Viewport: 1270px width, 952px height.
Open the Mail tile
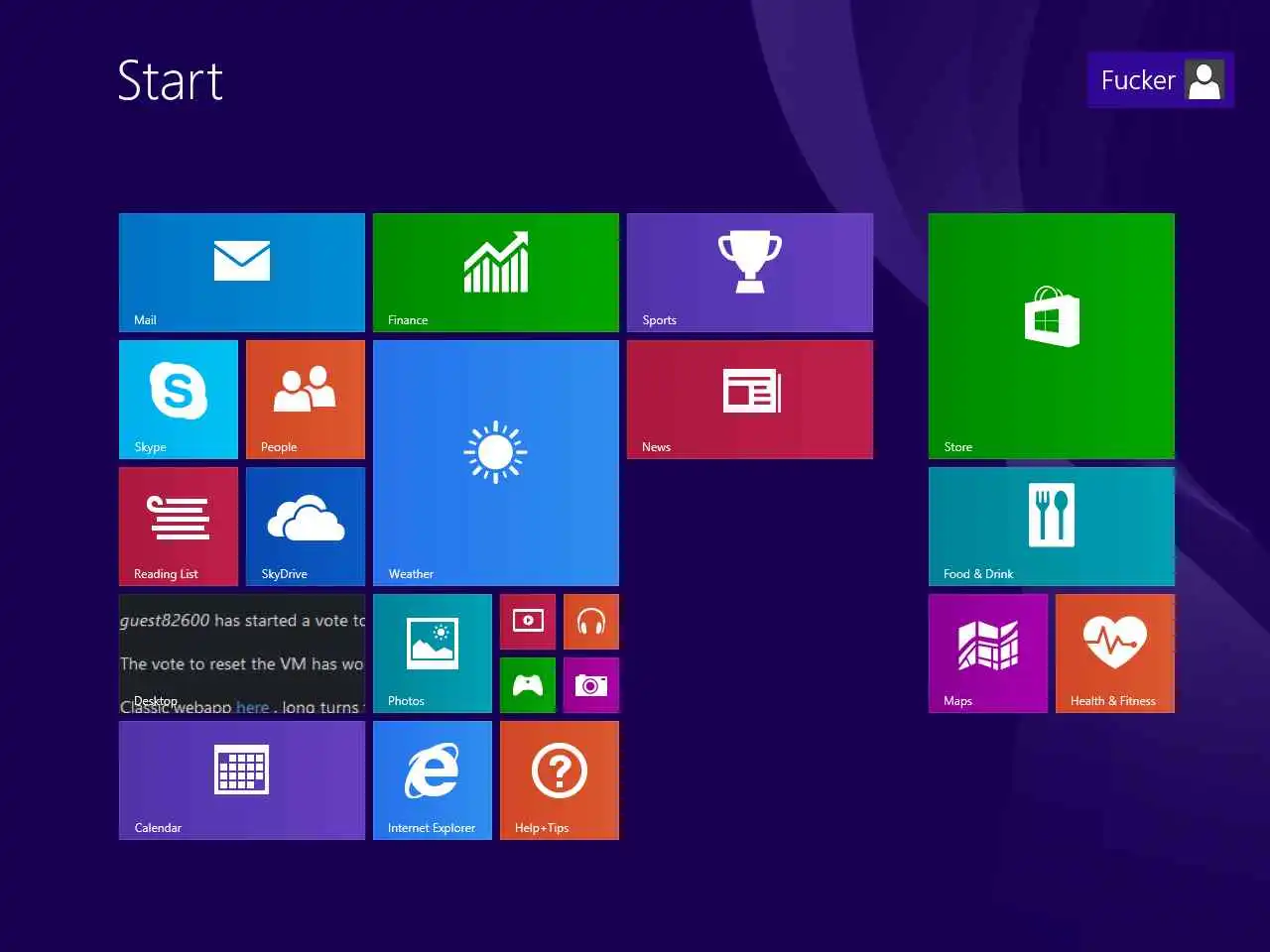242,273
